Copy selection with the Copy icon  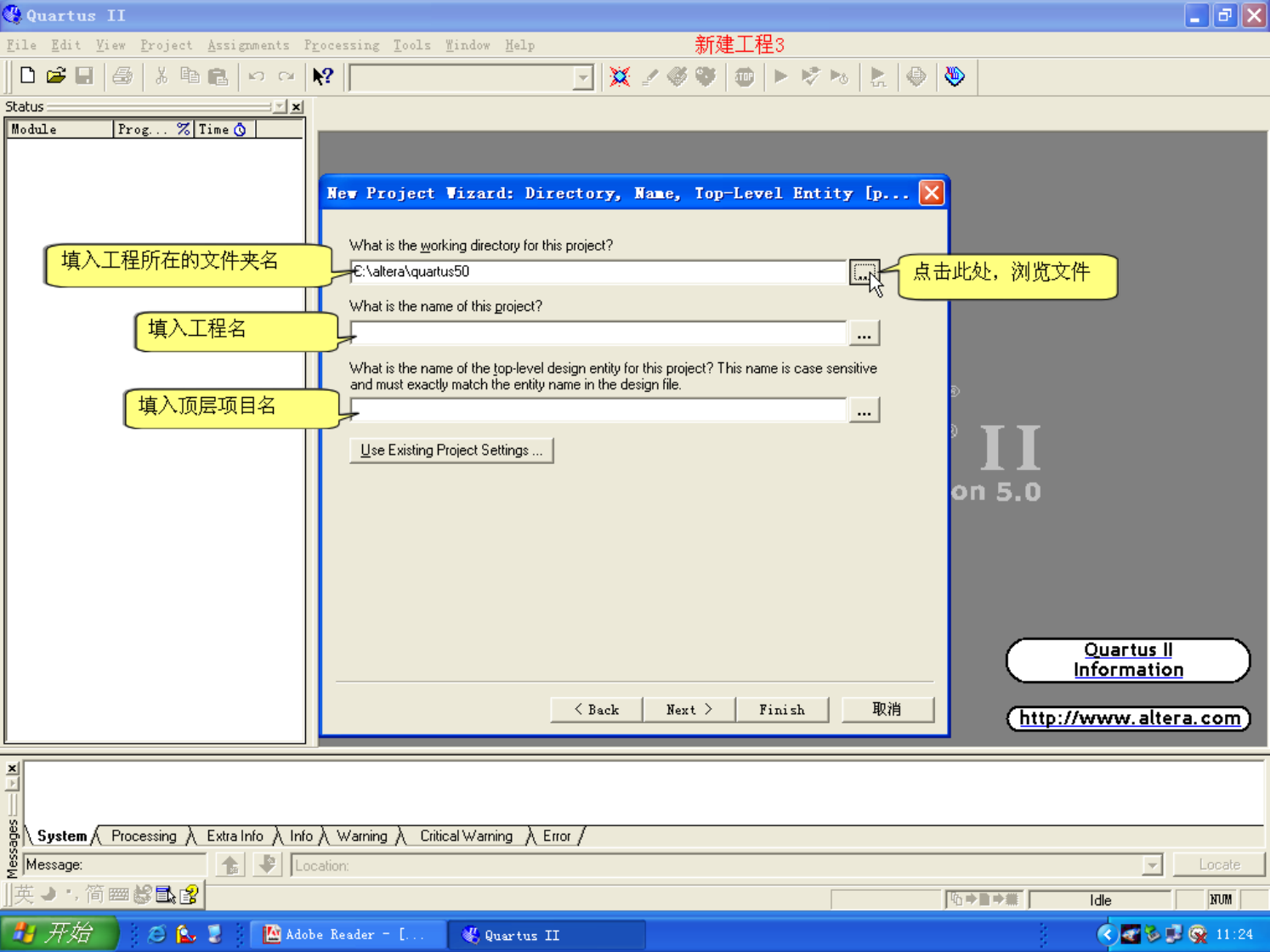pyautogui.click(x=189, y=76)
